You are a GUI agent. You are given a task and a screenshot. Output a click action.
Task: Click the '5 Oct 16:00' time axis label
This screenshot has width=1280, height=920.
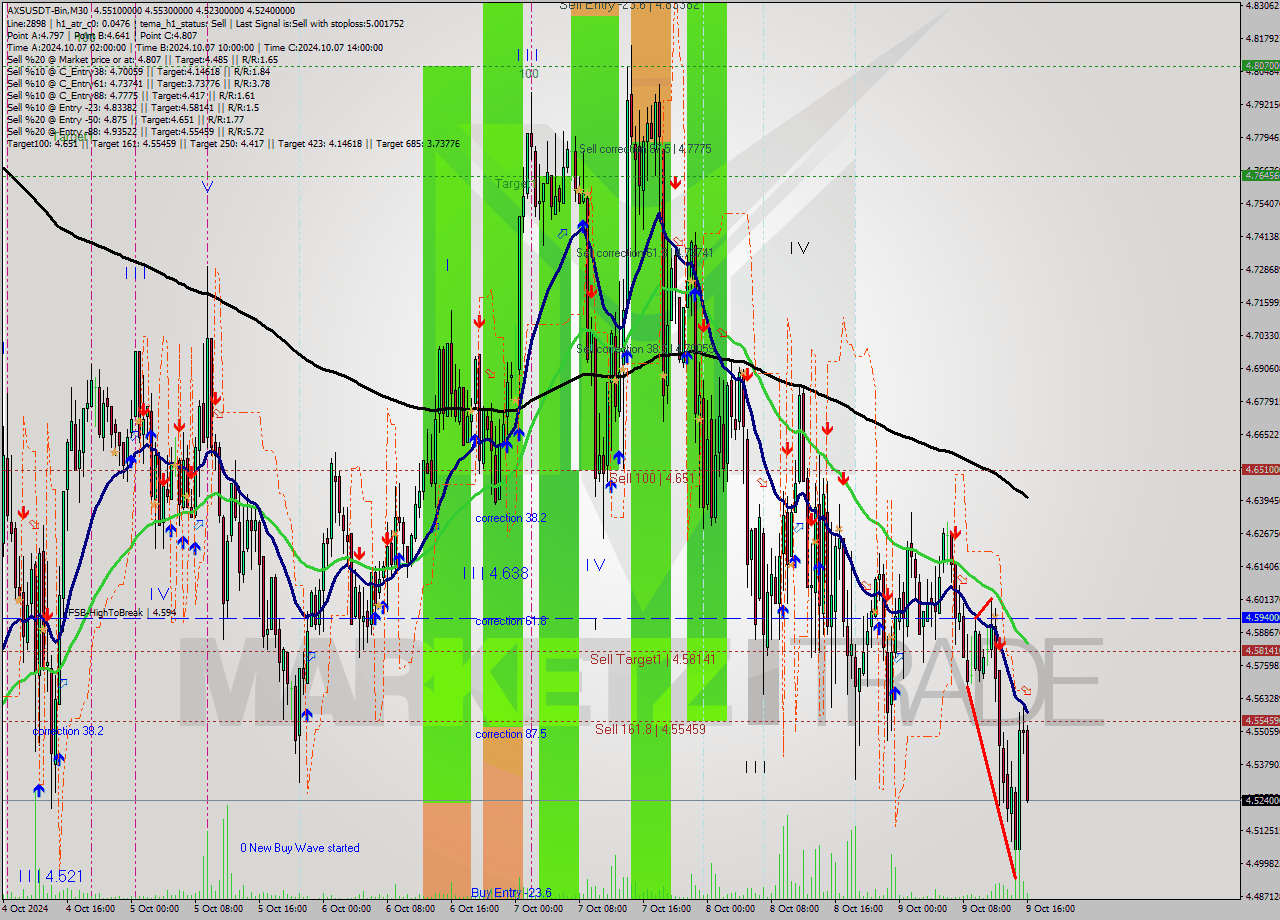point(282,909)
